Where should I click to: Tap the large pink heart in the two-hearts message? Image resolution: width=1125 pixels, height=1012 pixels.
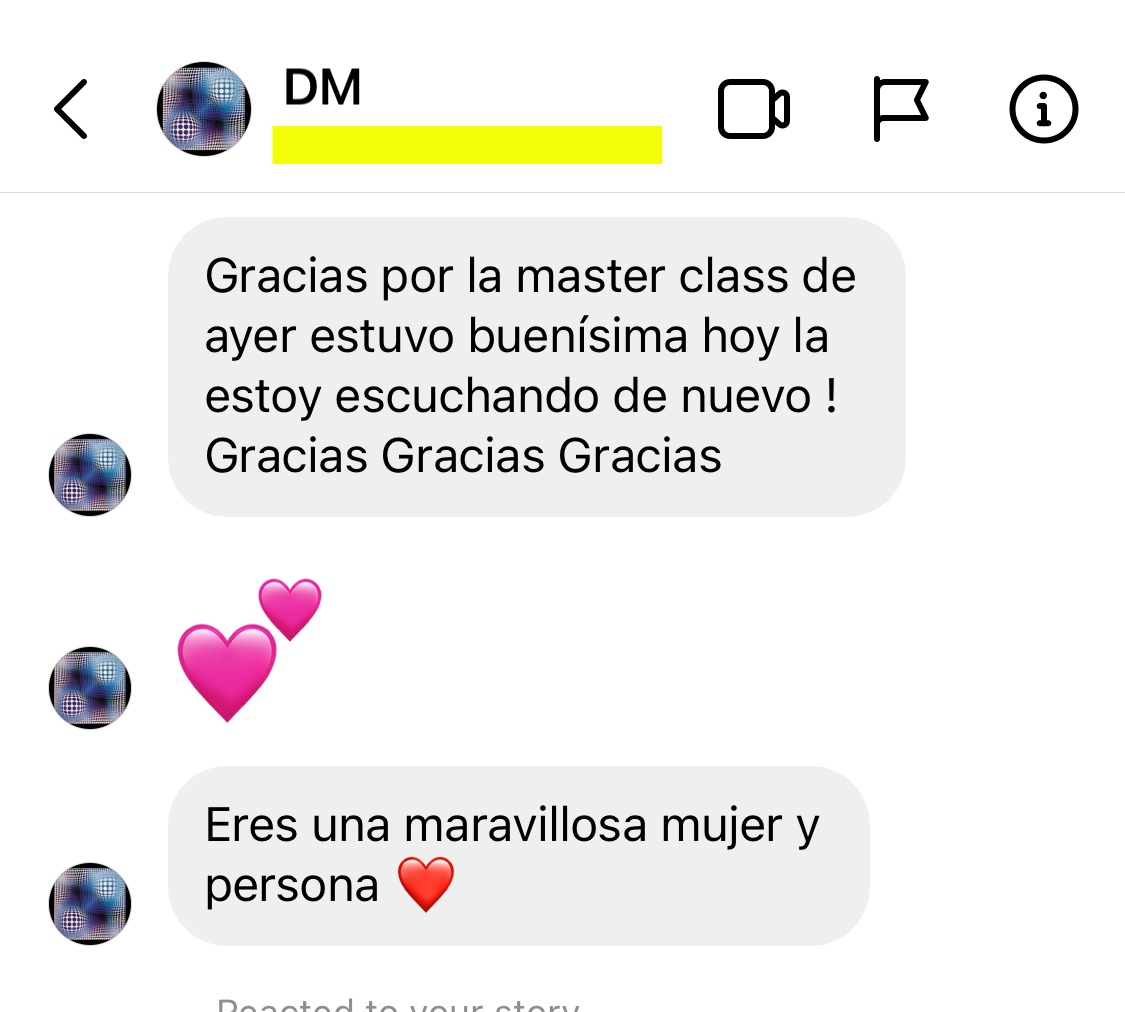coord(227,671)
